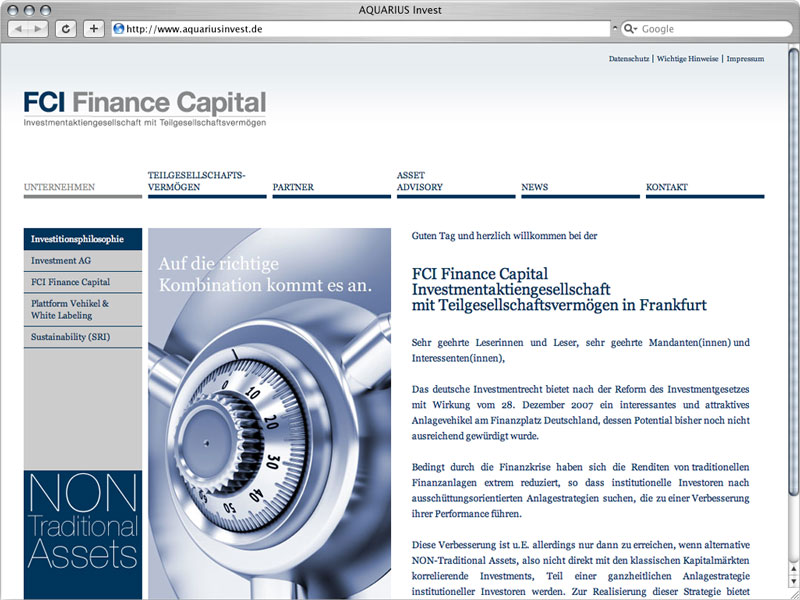
Task: Click the NON Traditional Assets banner
Action: (x=83, y=535)
